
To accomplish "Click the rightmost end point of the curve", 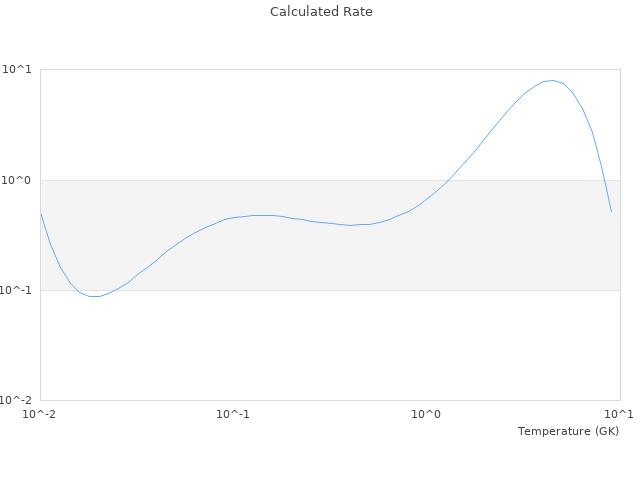I will [611, 211].
